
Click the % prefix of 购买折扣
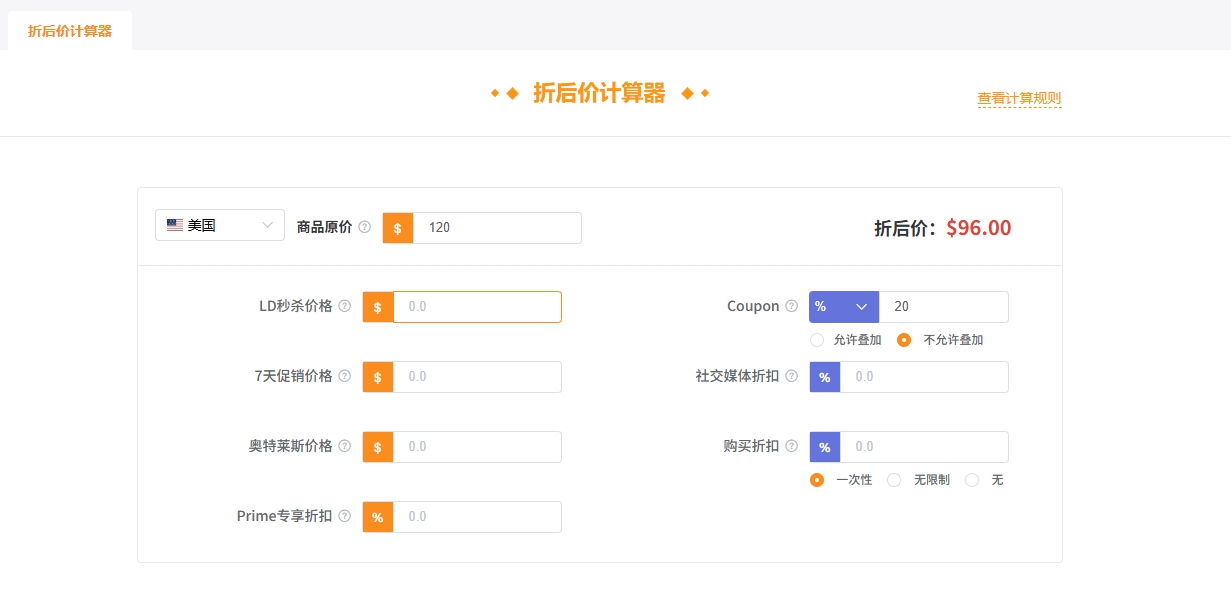point(825,447)
